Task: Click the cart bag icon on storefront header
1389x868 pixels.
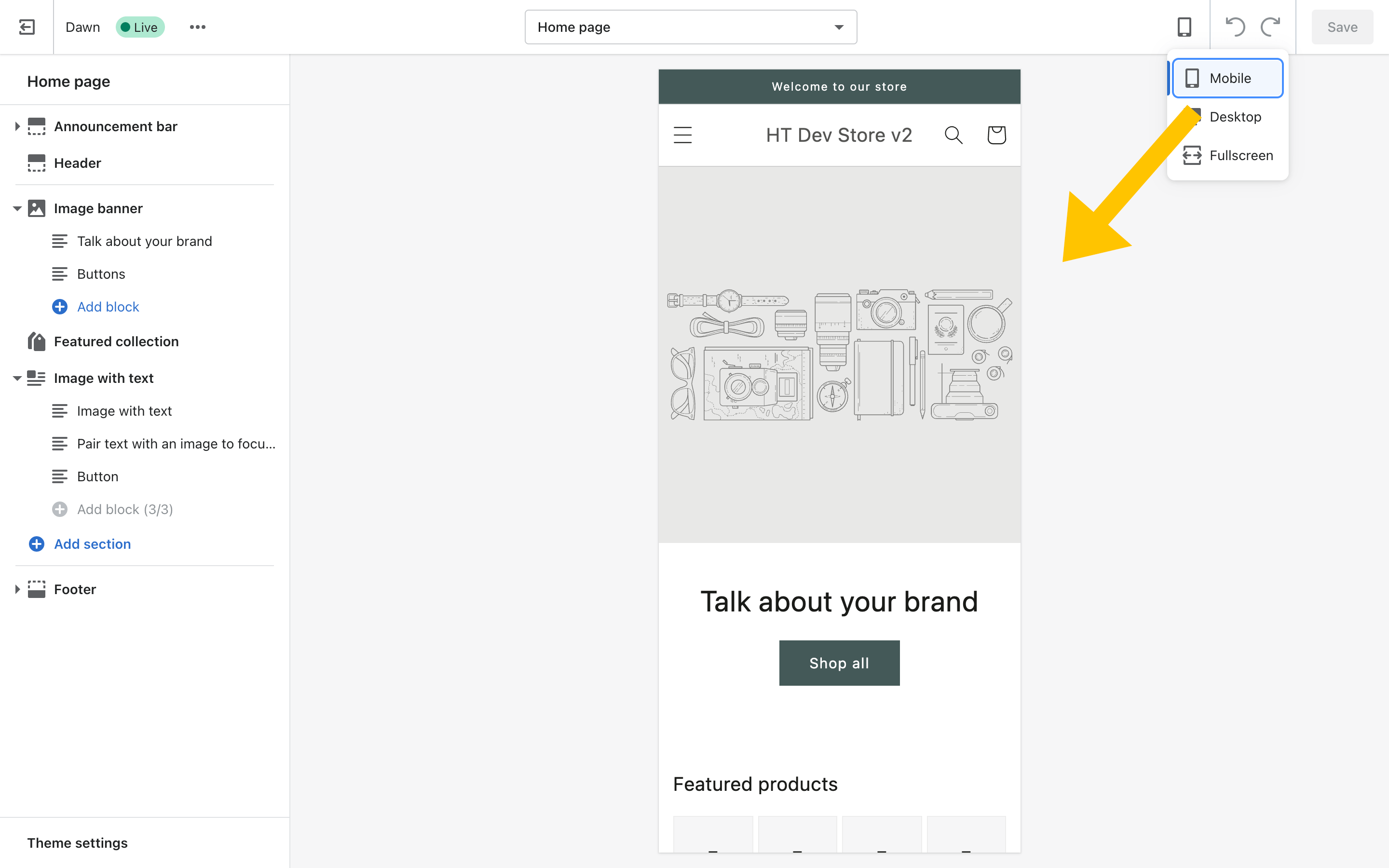Action: [996, 134]
